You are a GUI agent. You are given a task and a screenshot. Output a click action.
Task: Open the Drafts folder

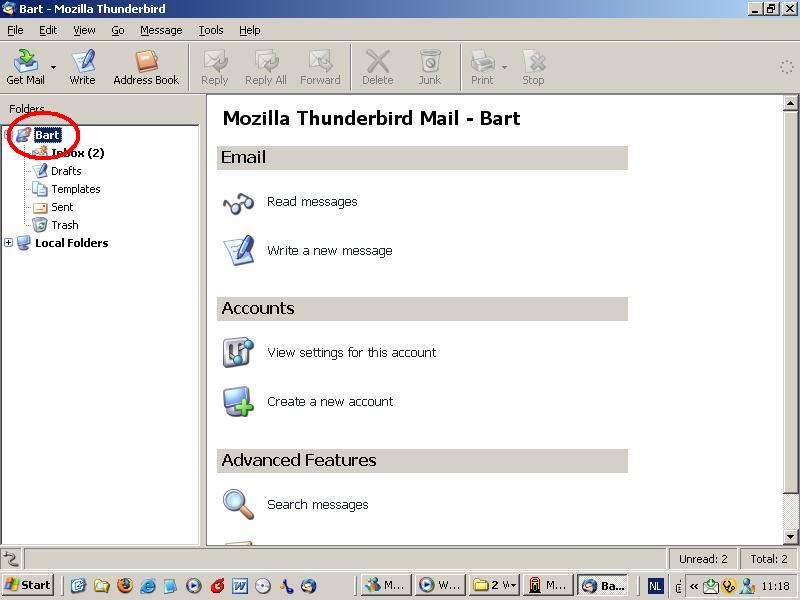[x=66, y=171]
